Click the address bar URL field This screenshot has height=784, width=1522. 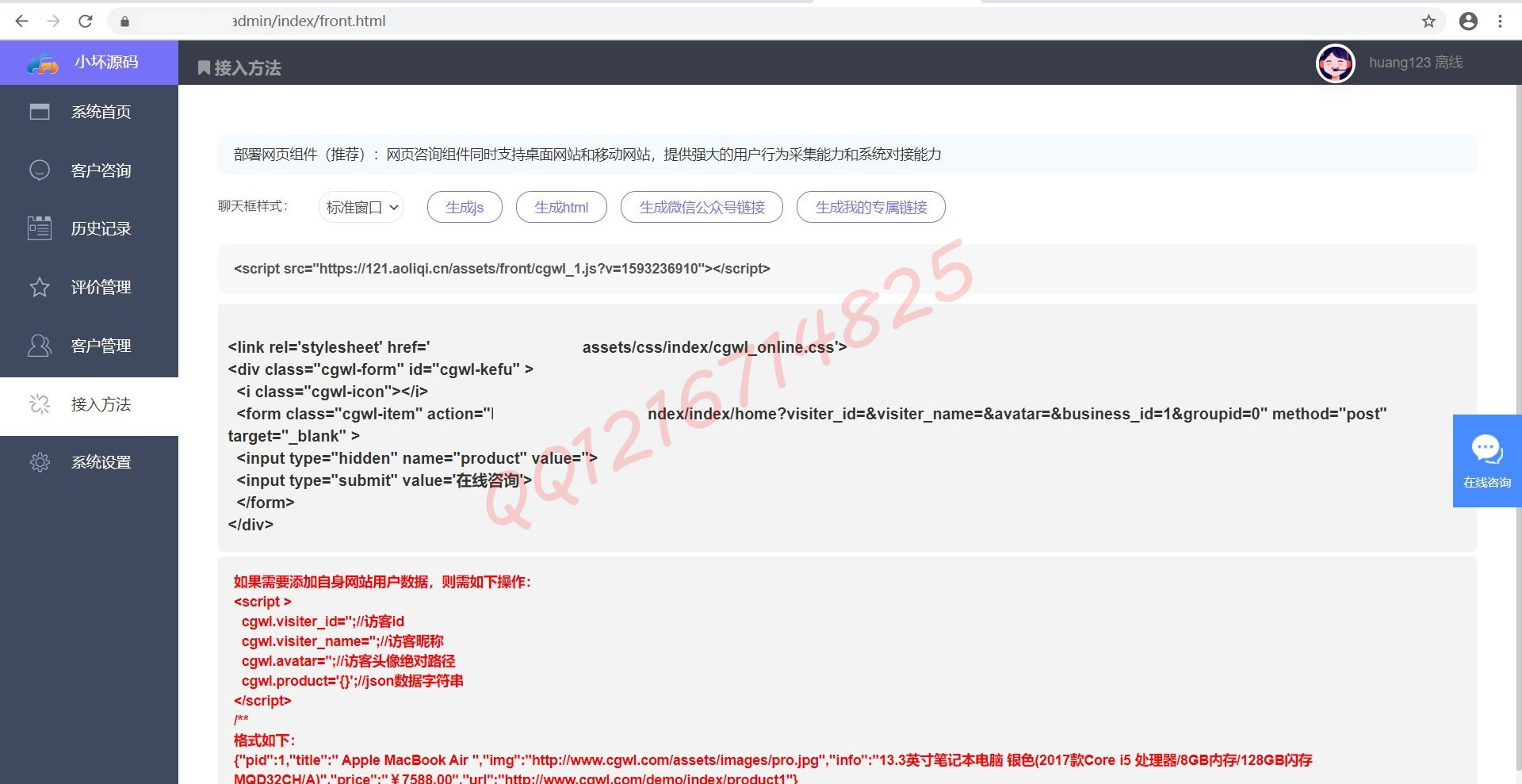pyautogui.click(x=777, y=21)
